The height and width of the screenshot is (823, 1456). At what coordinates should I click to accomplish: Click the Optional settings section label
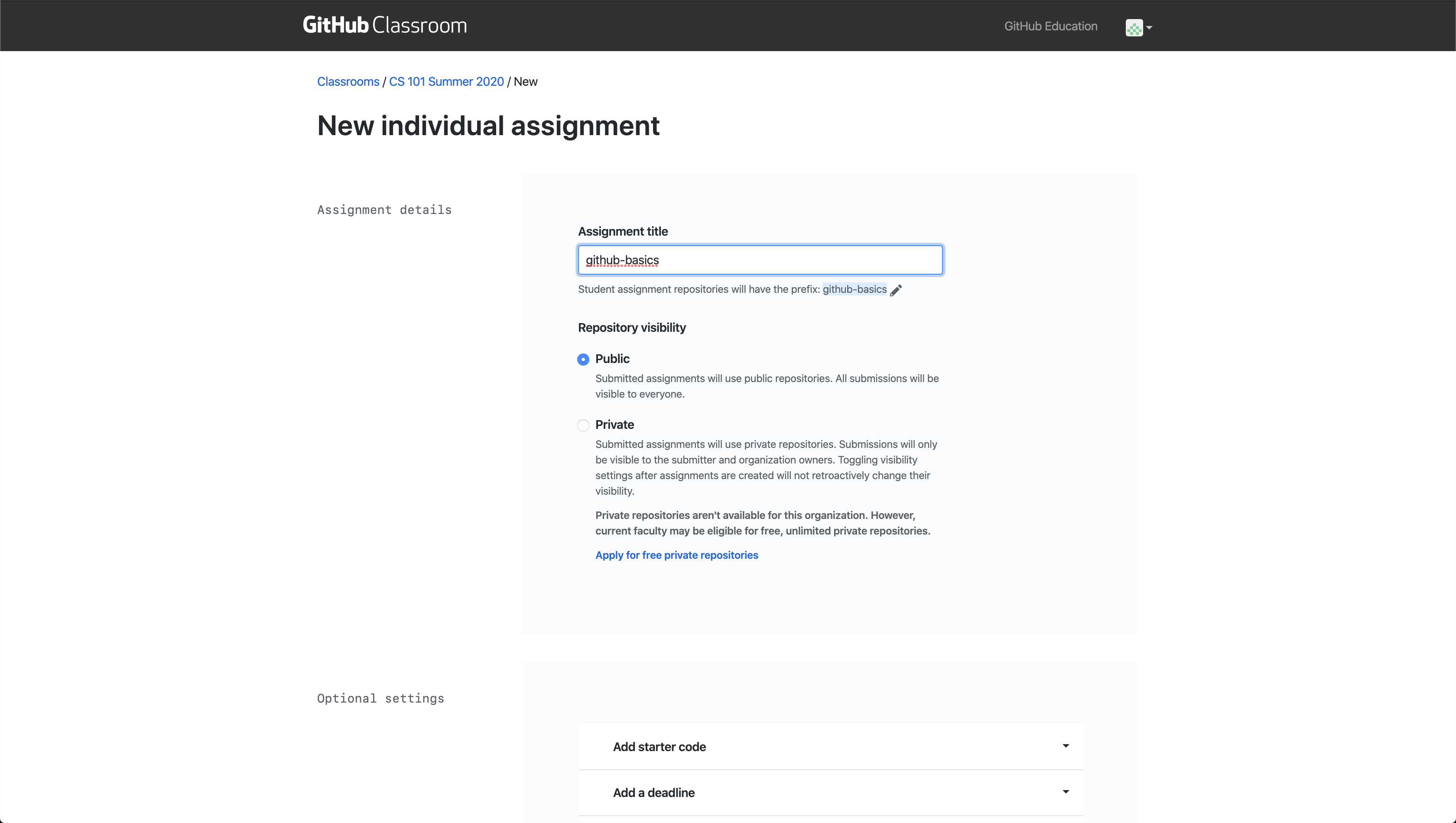point(380,699)
